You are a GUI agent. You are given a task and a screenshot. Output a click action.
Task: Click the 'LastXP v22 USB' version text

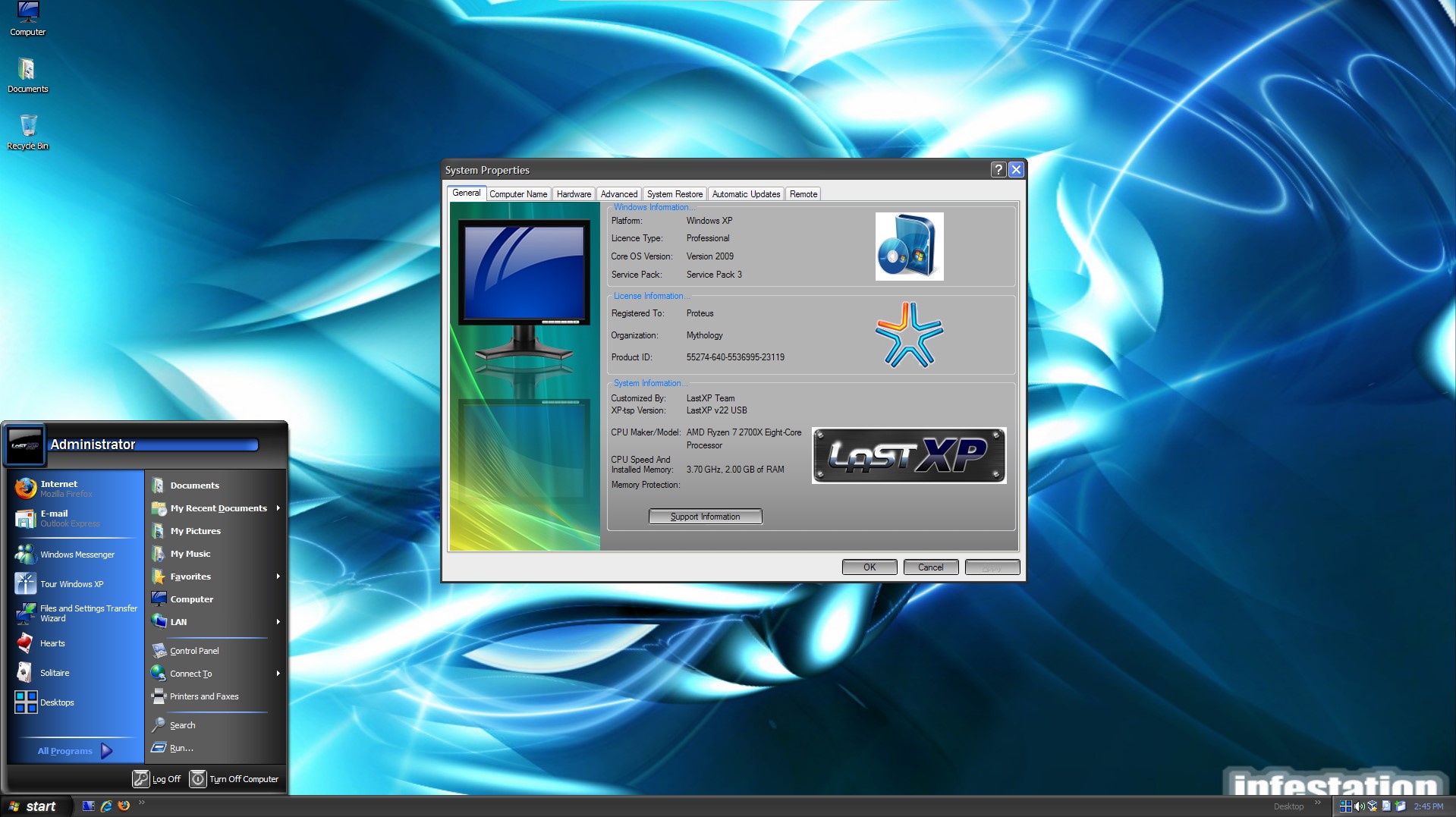coord(716,410)
